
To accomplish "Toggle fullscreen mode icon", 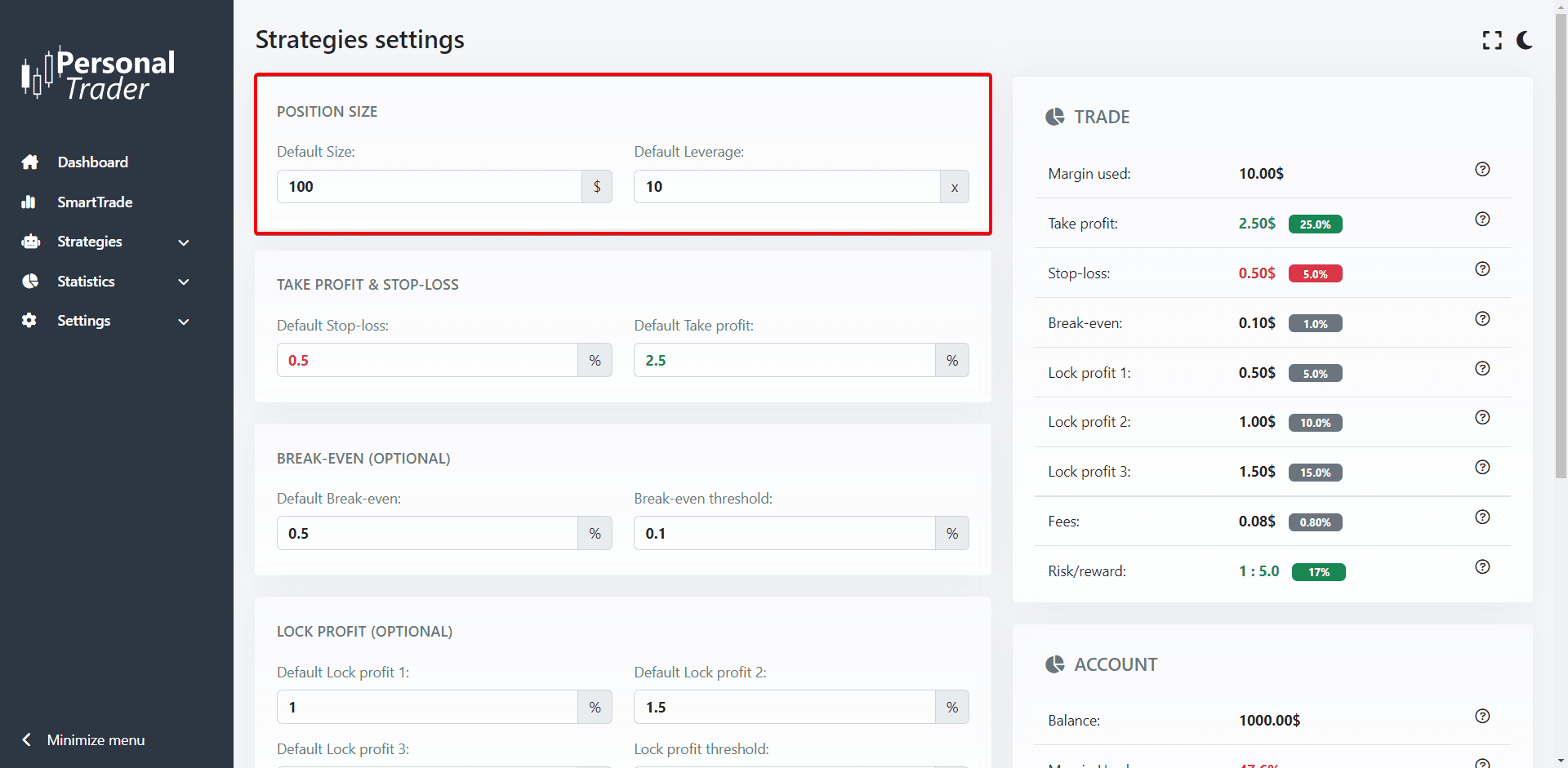I will click(x=1492, y=40).
